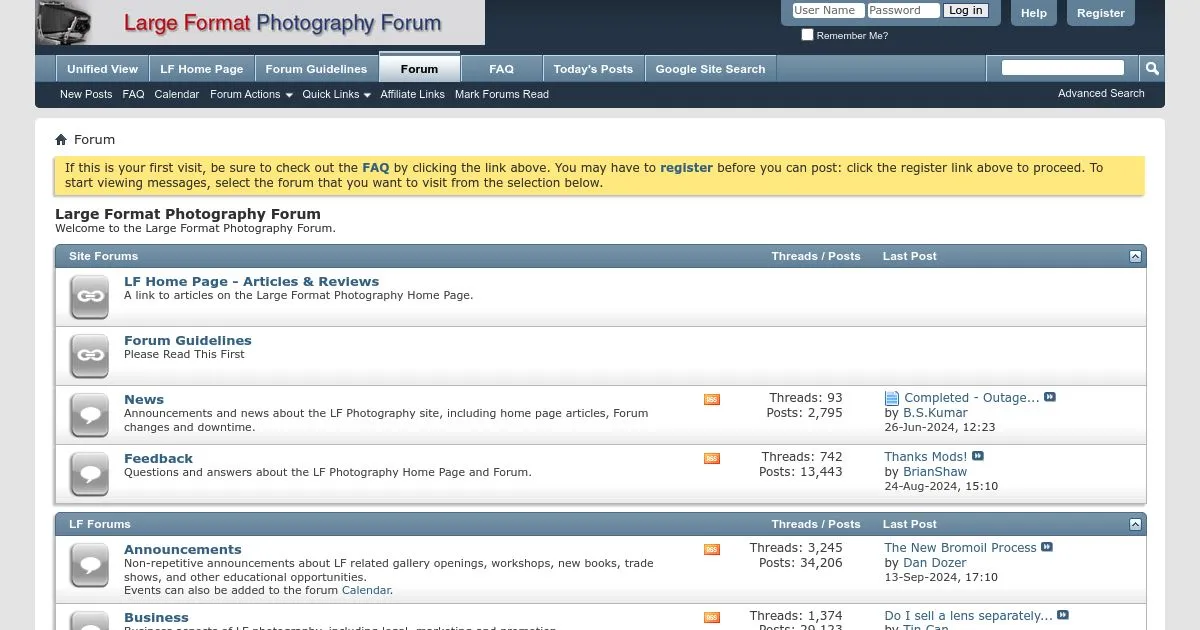Click the register link in the notice
The height and width of the screenshot is (630, 1200).
point(686,168)
